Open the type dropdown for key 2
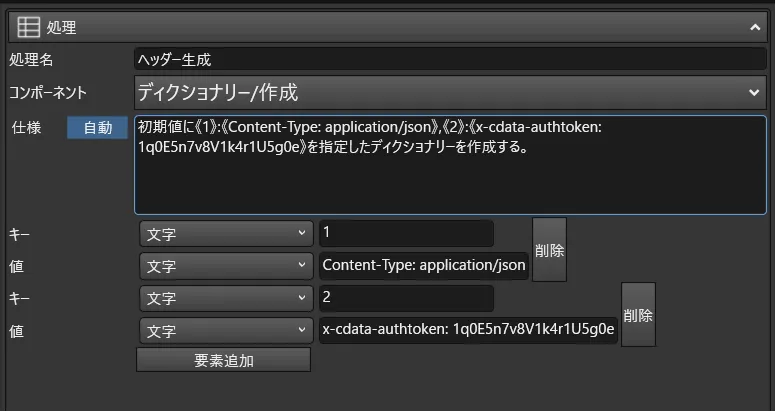 (226, 298)
